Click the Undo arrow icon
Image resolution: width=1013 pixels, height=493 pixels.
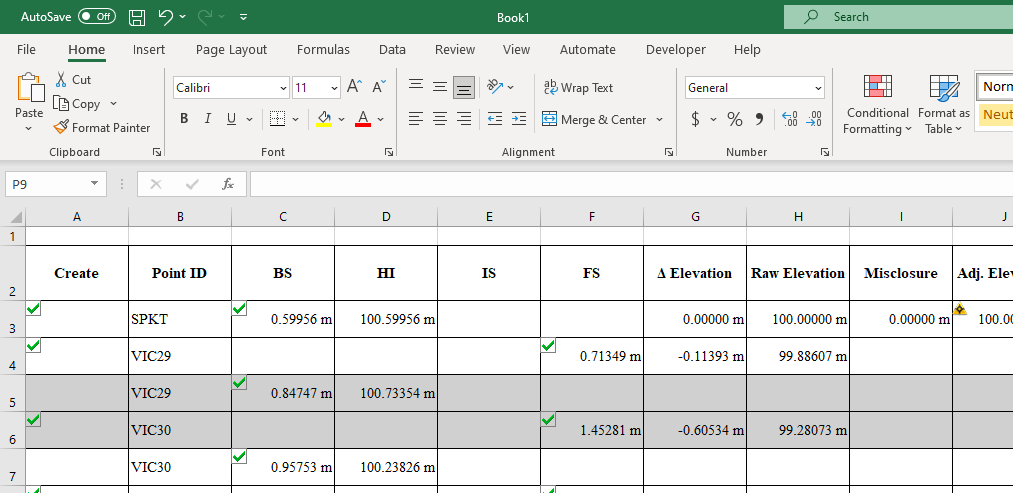(166, 17)
